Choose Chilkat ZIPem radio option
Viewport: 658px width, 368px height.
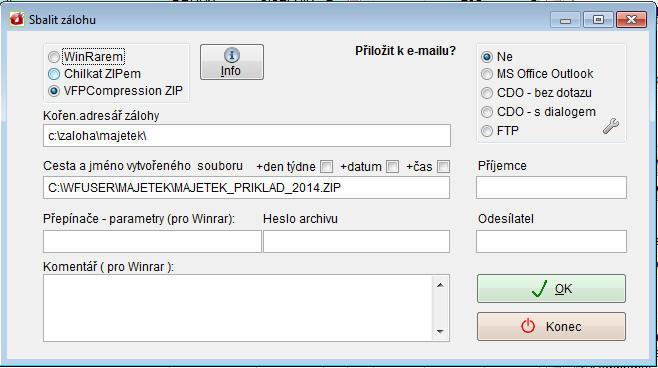[x=54, y=74]
